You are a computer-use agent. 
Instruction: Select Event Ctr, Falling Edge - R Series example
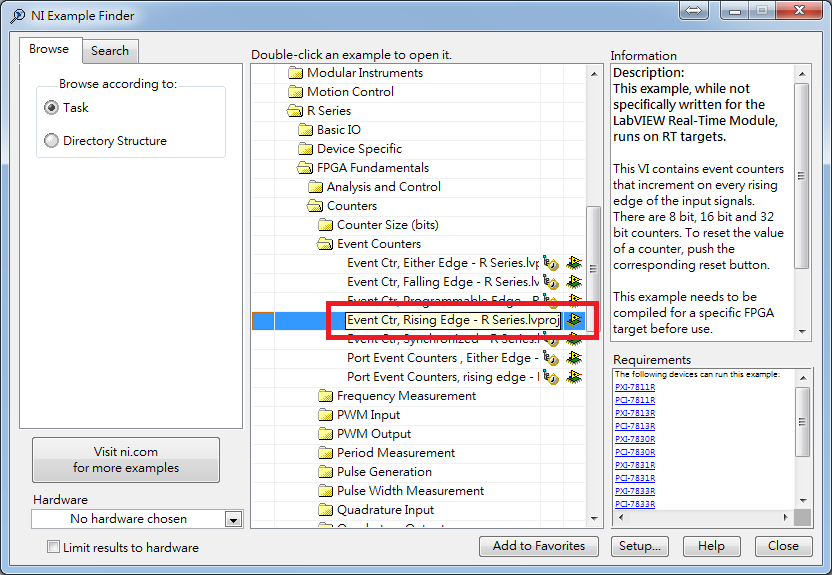443,282
